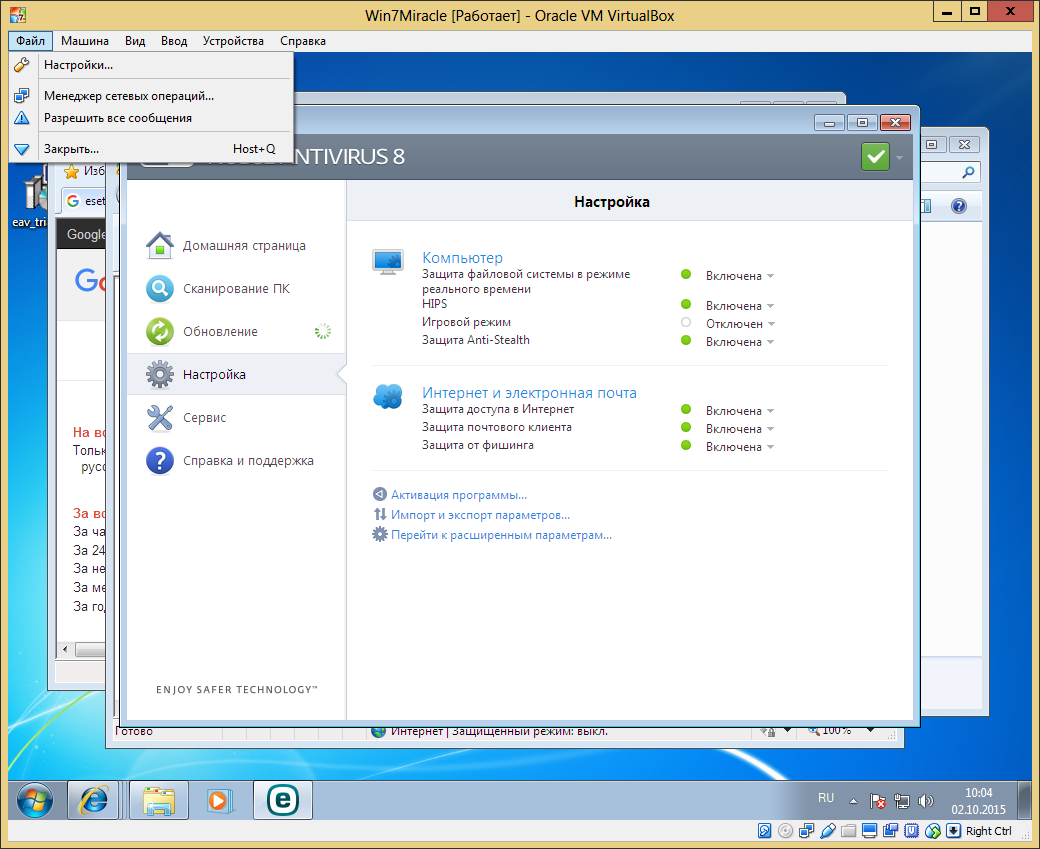
Task: Choose Разрешить все сообщения menu entry
Action: [x=151, y=117]
